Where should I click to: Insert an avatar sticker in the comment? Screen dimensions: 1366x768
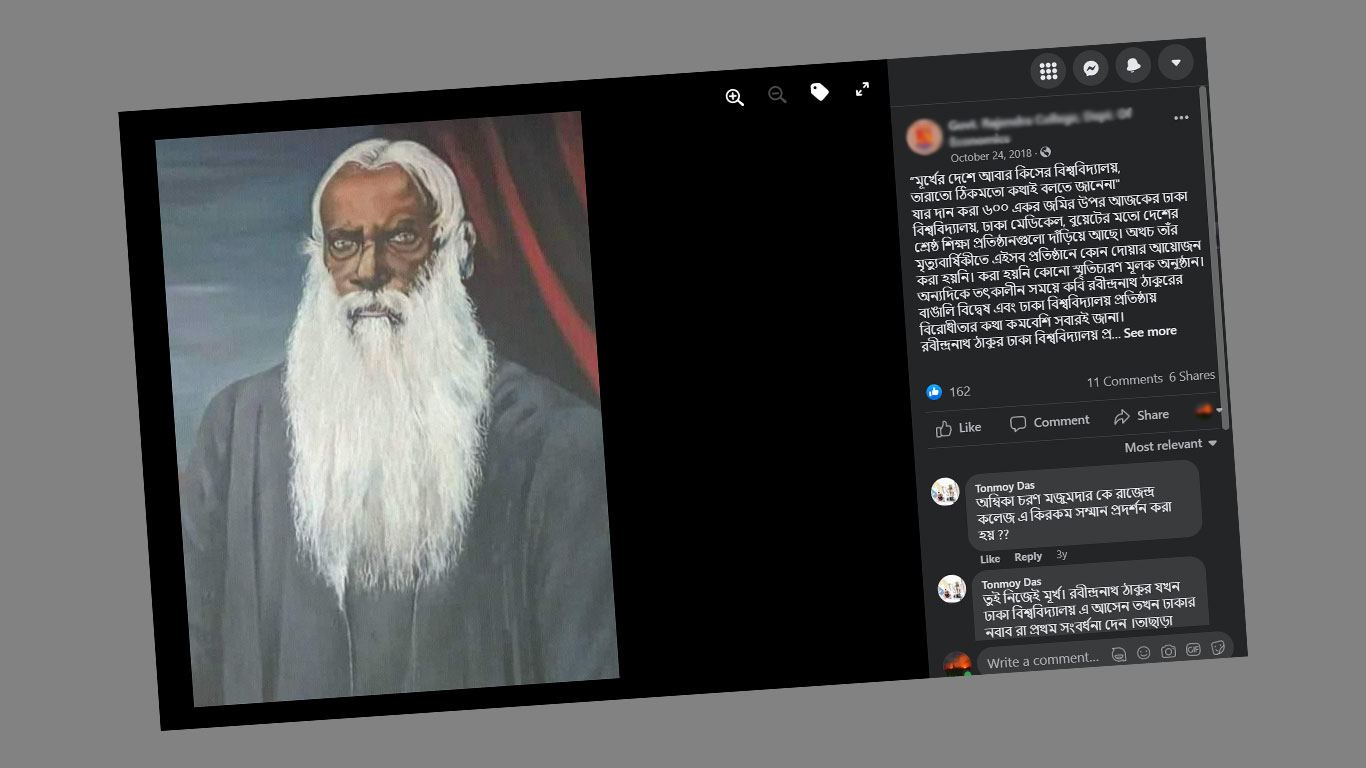1119,655
